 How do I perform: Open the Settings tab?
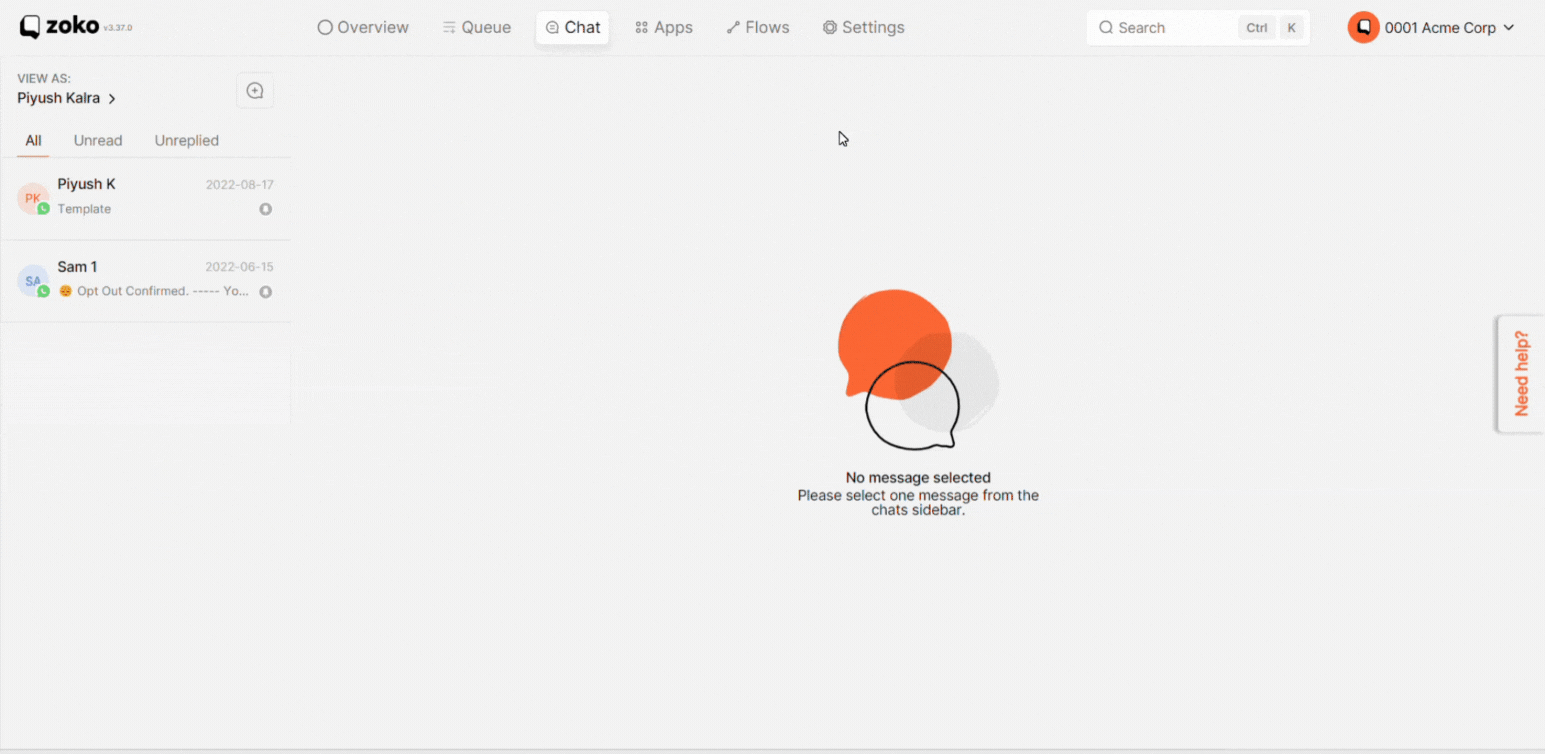863,28
